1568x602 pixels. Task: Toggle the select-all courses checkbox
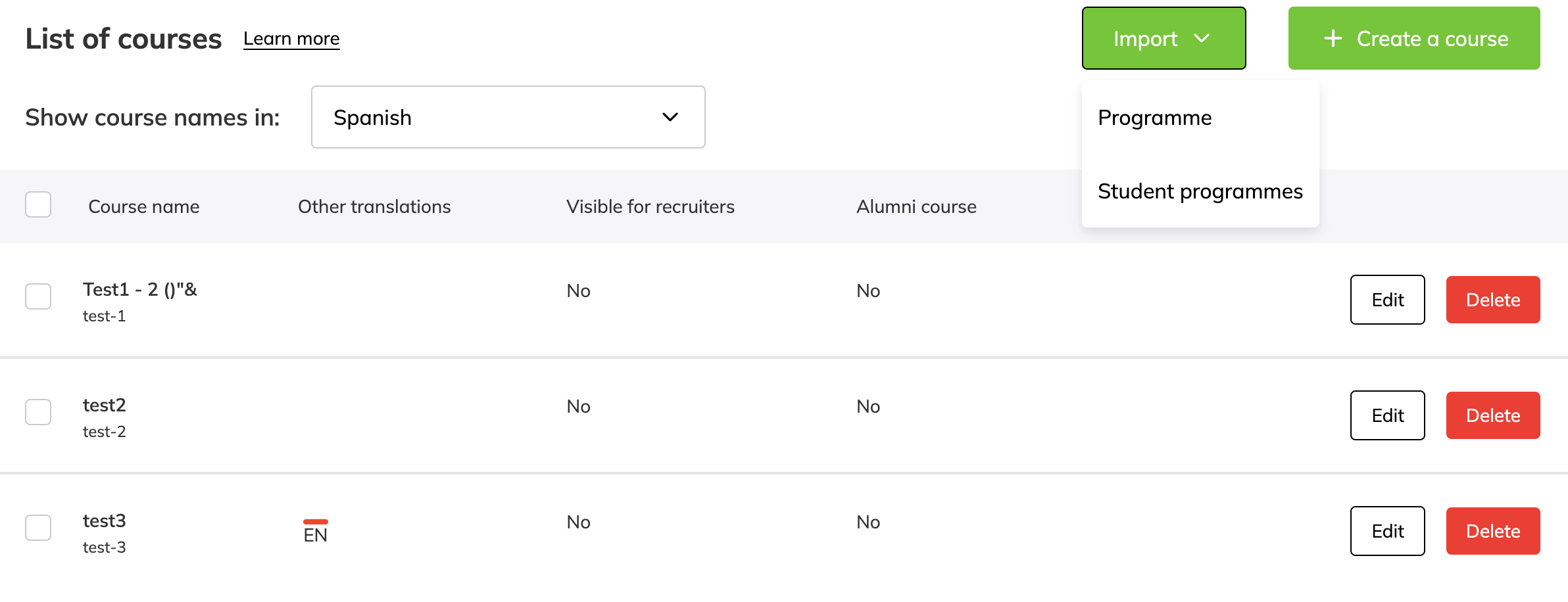point(38,204)
